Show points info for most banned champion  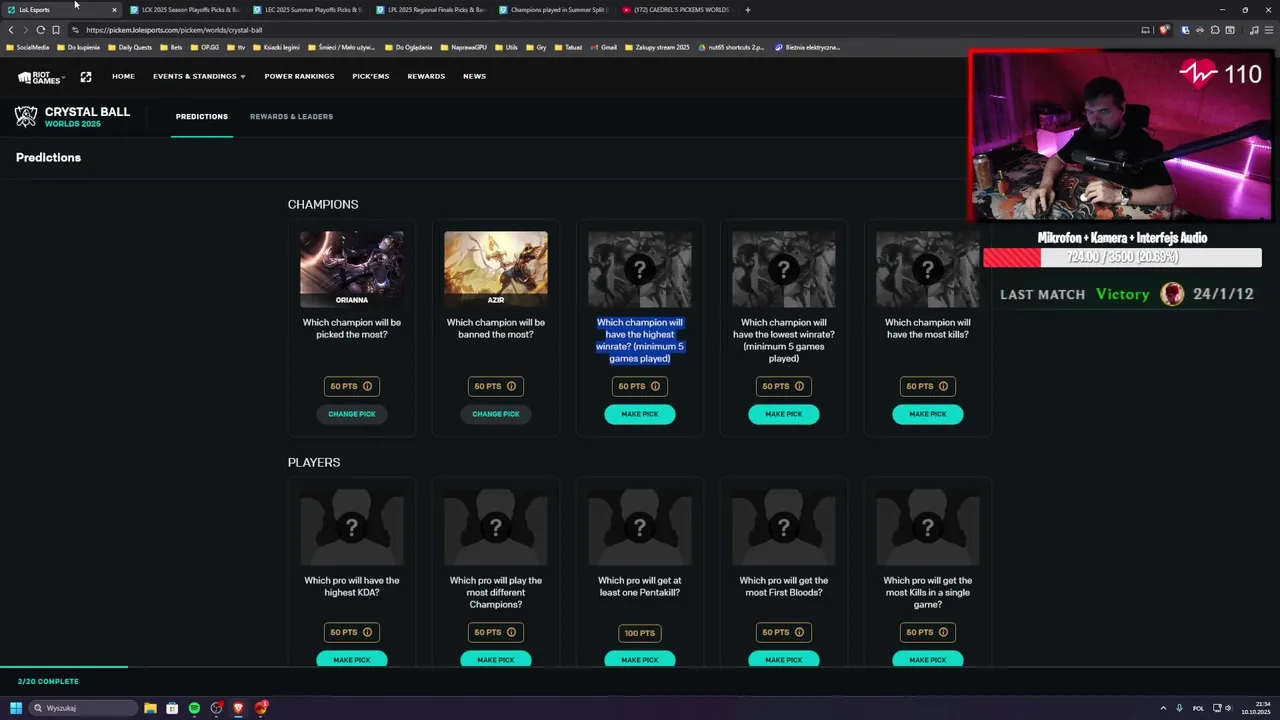pos(511,386)
